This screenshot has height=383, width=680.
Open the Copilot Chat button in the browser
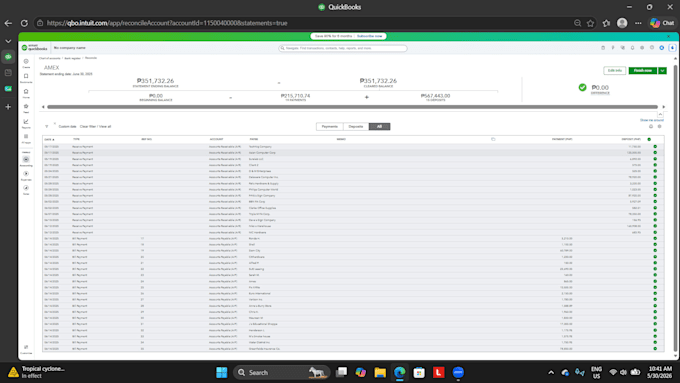point(662,23)
